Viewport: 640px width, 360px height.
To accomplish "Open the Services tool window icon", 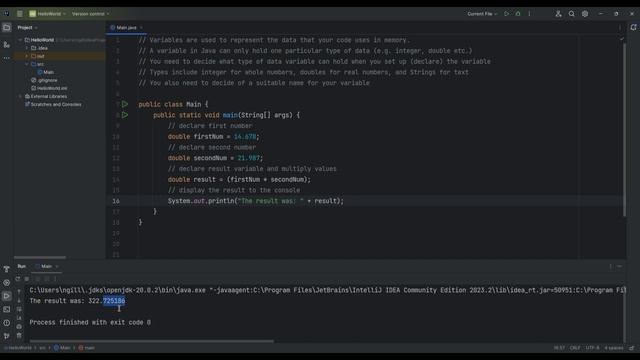I will pos(7,282).
